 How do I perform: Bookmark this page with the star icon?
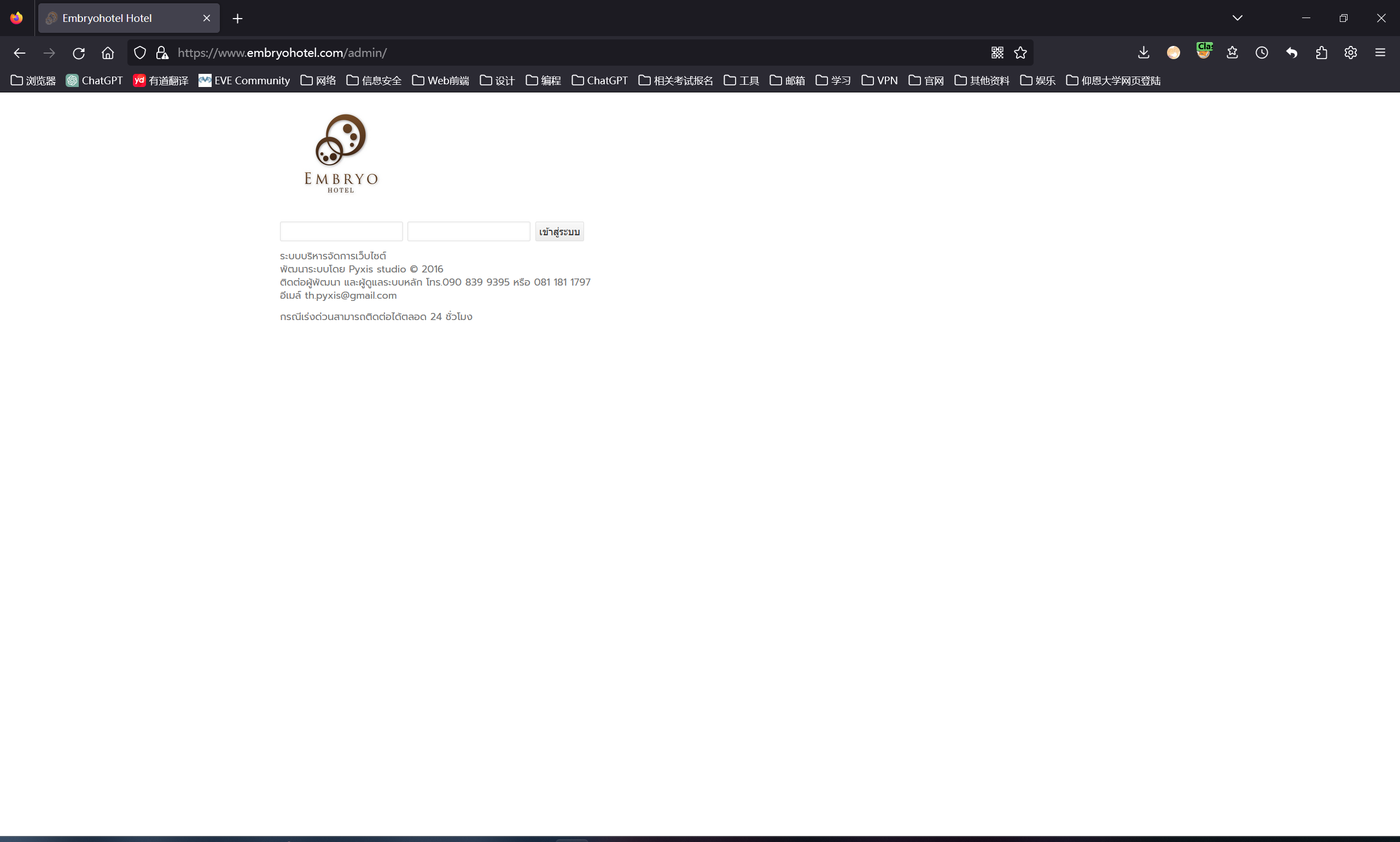[1020, 53]
